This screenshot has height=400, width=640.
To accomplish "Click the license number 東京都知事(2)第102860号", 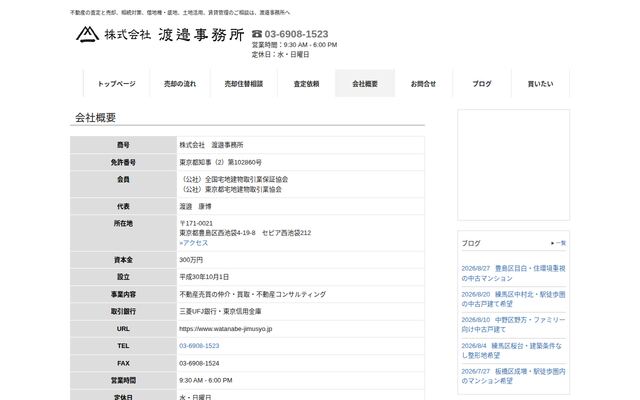I will (x=220, y=162).
